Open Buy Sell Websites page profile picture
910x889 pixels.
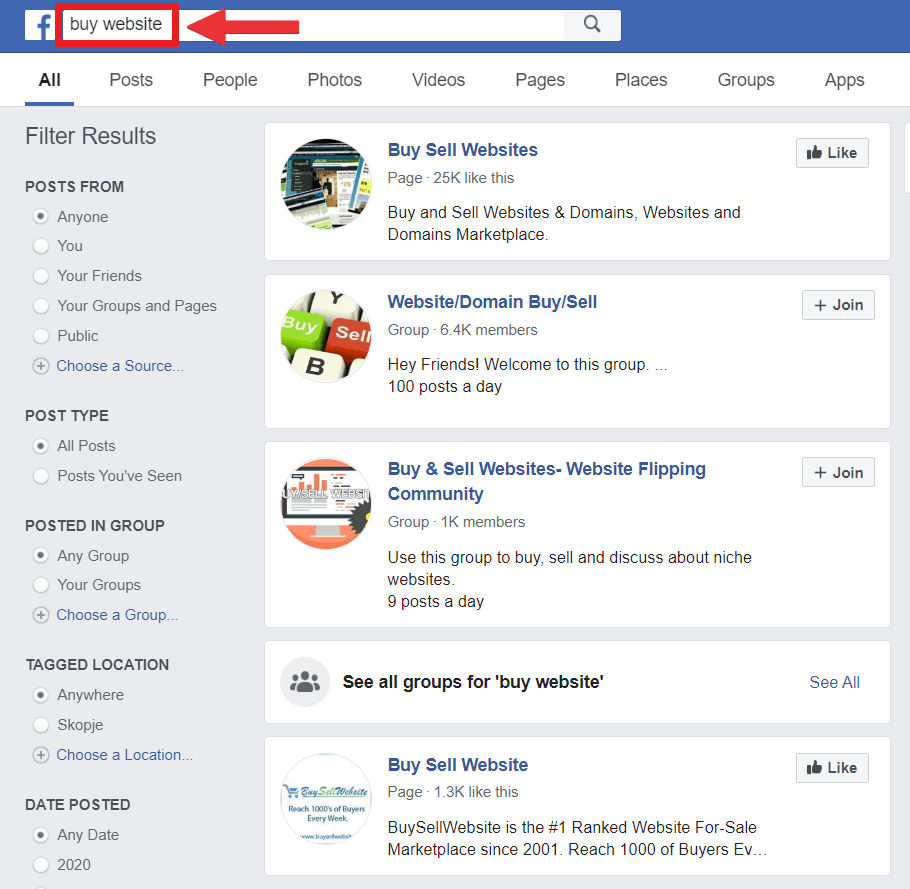click(326, 184)
